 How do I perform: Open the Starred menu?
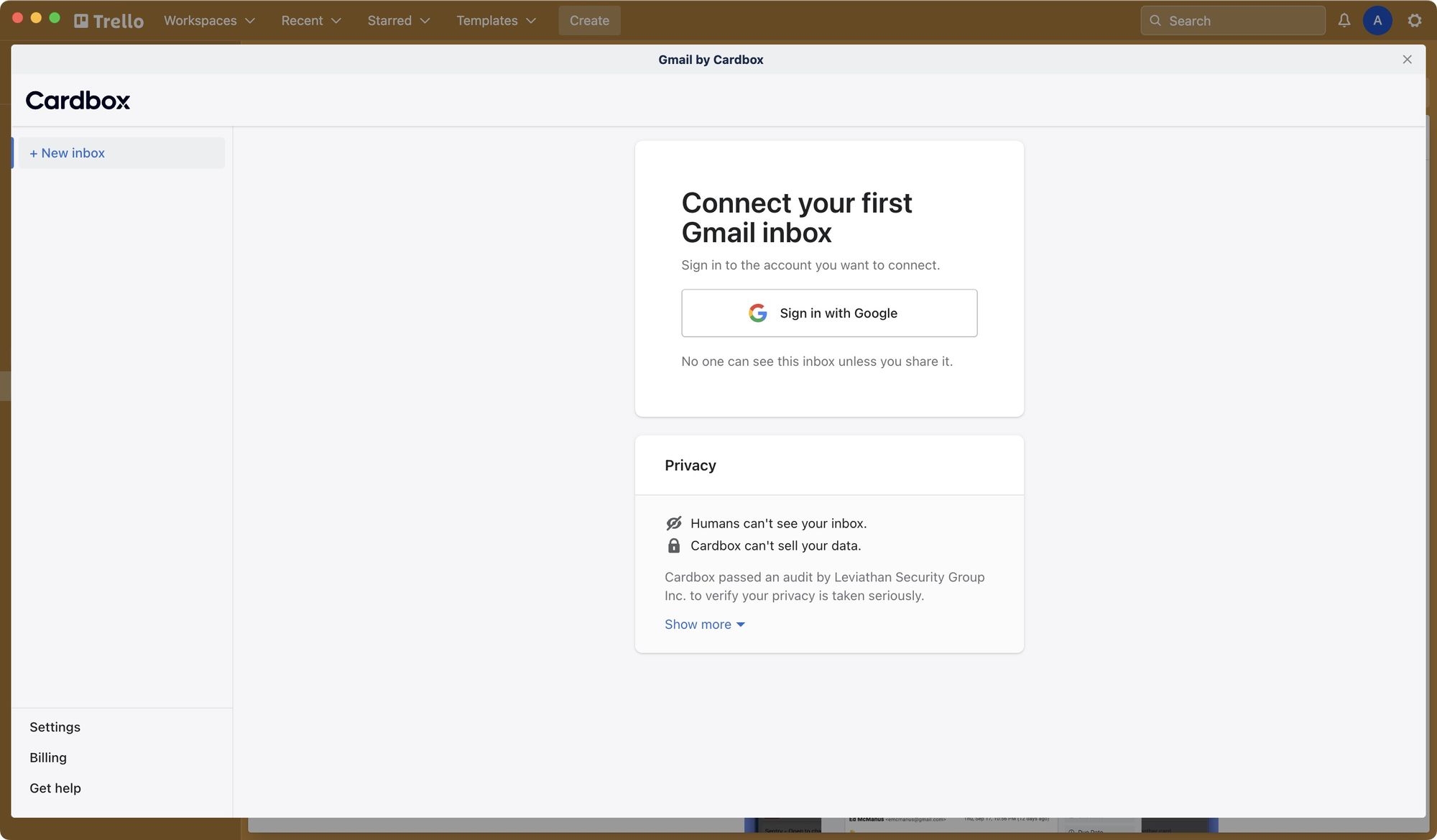click(398, 20)
